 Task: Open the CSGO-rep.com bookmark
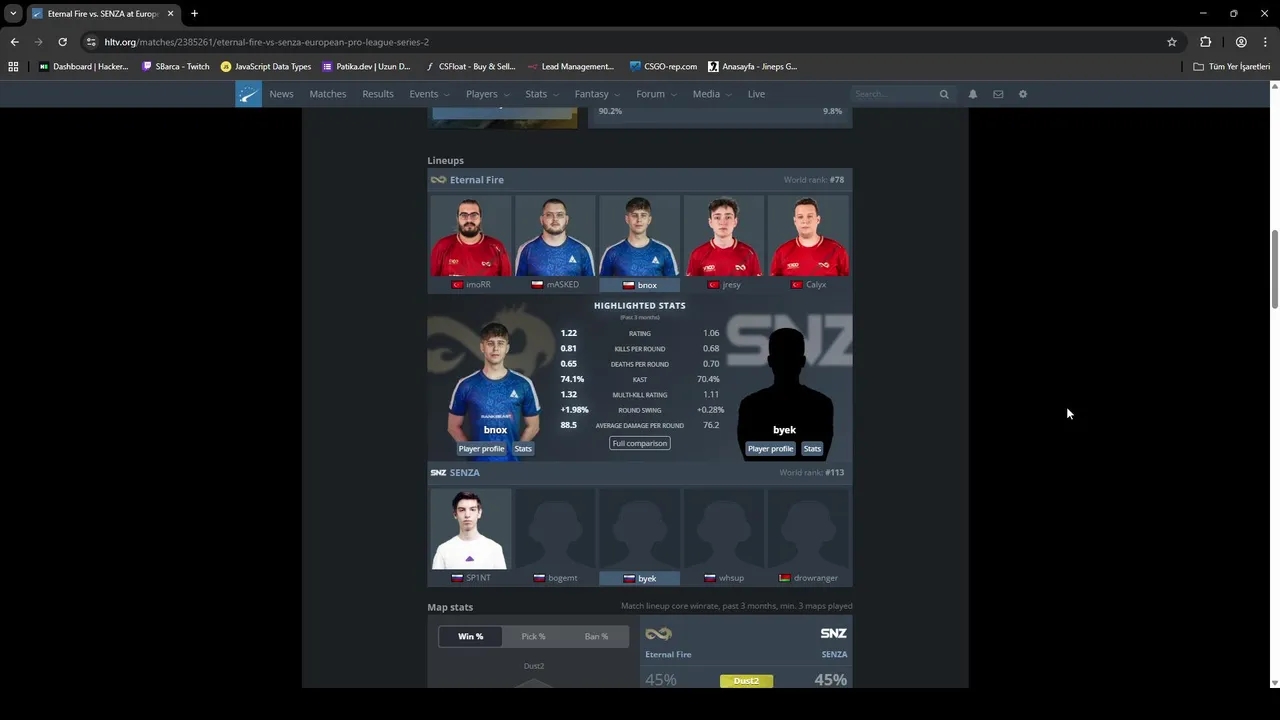pyautogui.click(x=663, y=67)
